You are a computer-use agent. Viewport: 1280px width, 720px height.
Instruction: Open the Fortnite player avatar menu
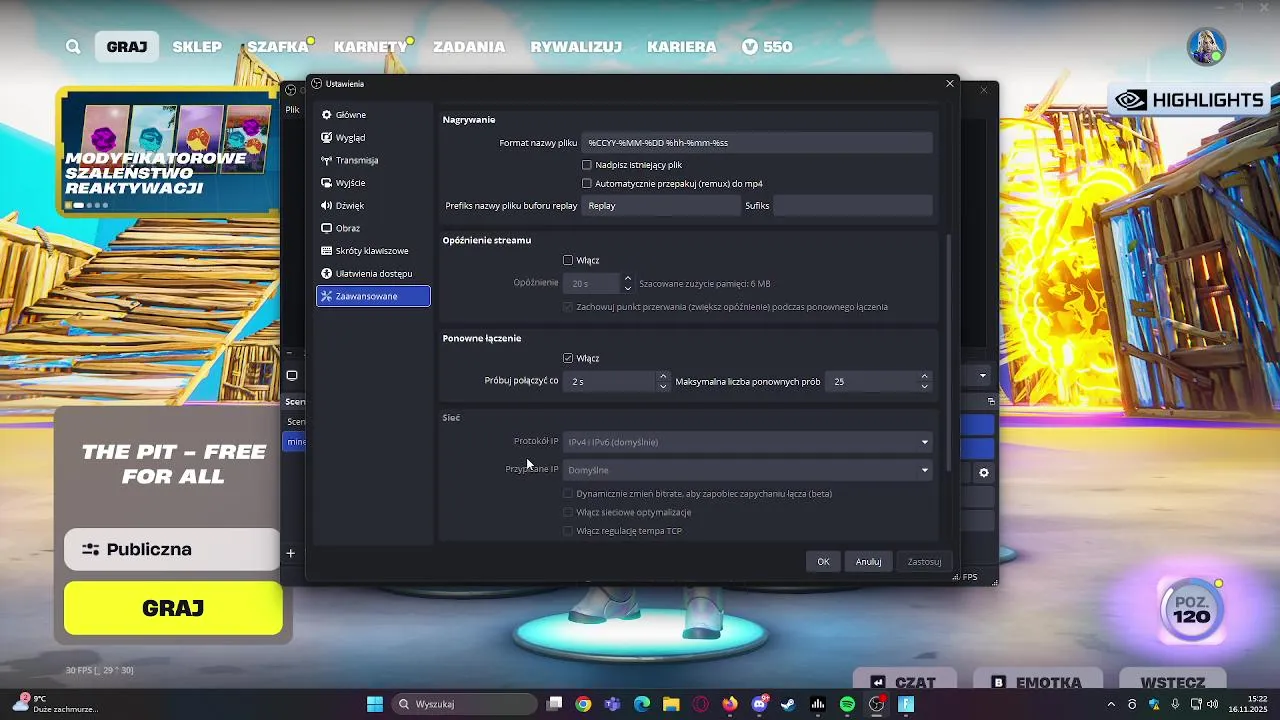point(1206,47)
